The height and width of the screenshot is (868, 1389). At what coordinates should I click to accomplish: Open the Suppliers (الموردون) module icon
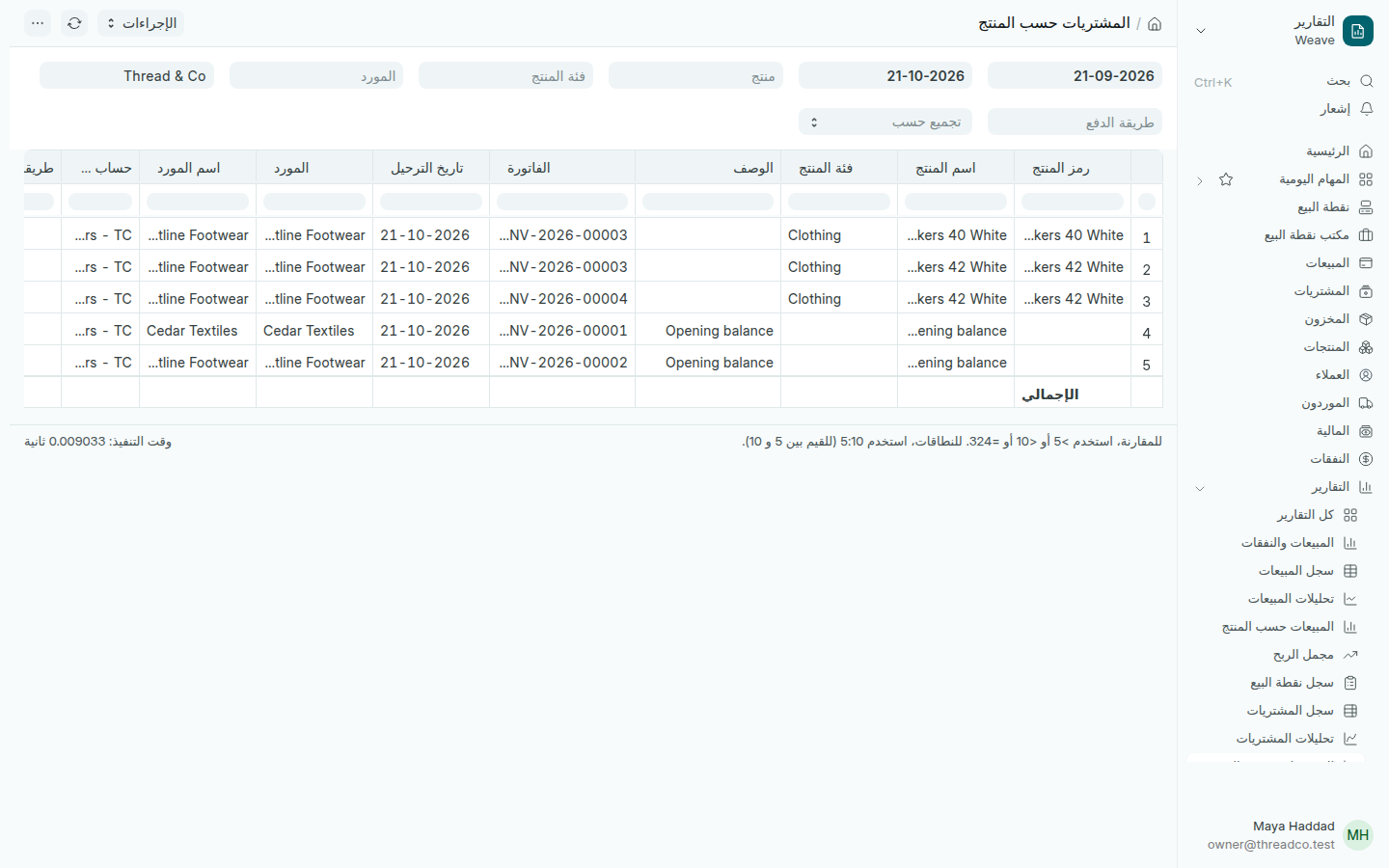1366,403
